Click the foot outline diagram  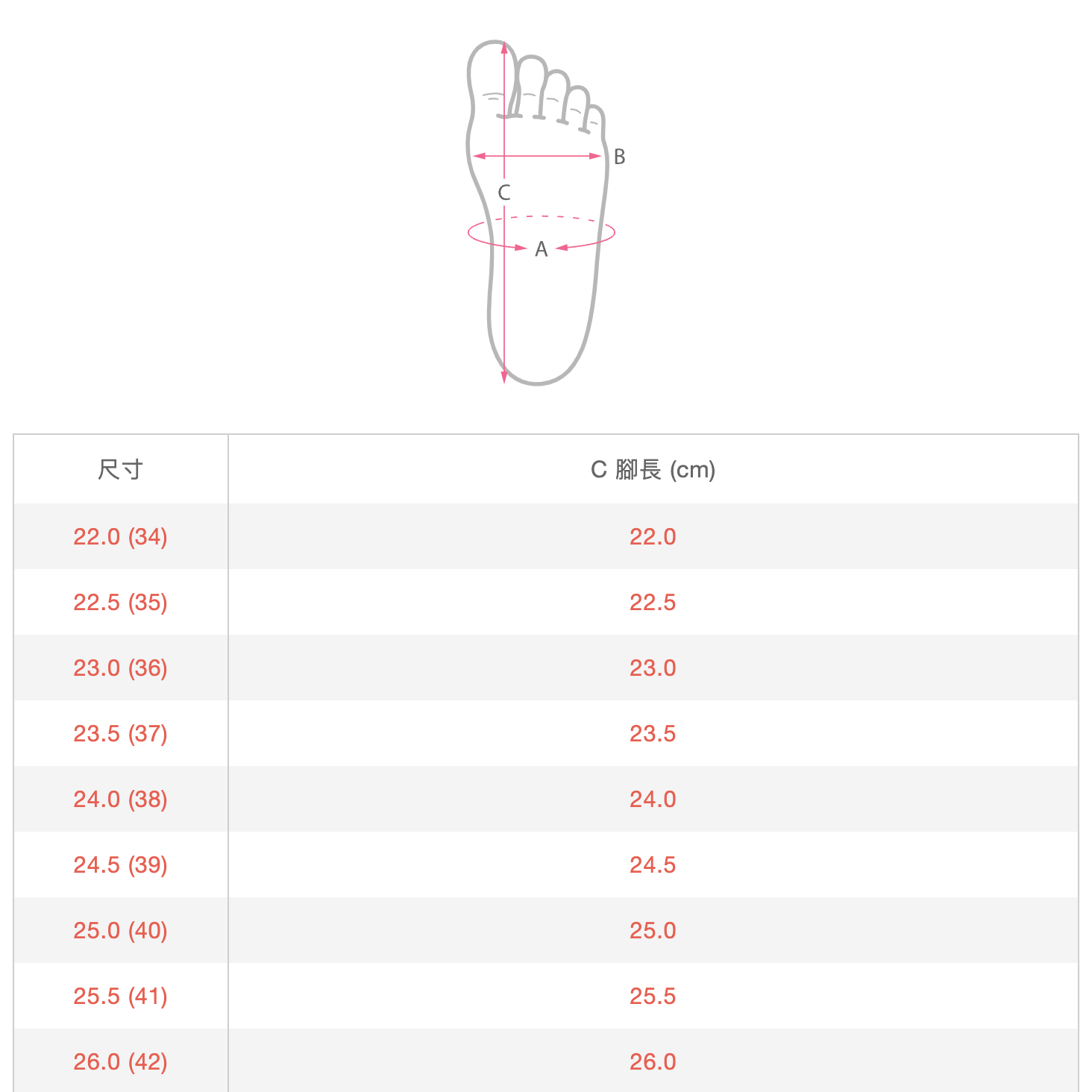[542, 213]
